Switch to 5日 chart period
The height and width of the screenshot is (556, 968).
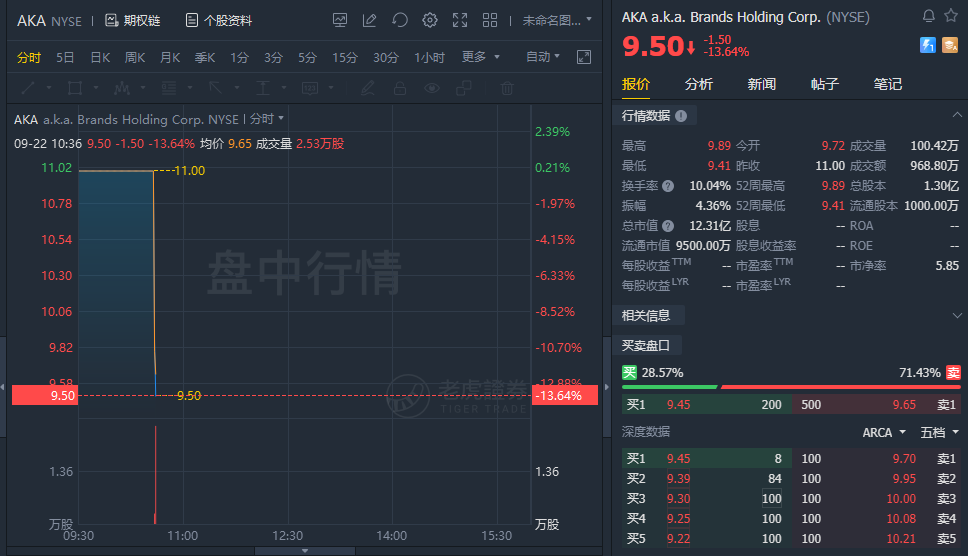pyautogui.click(x=65, y=57)
